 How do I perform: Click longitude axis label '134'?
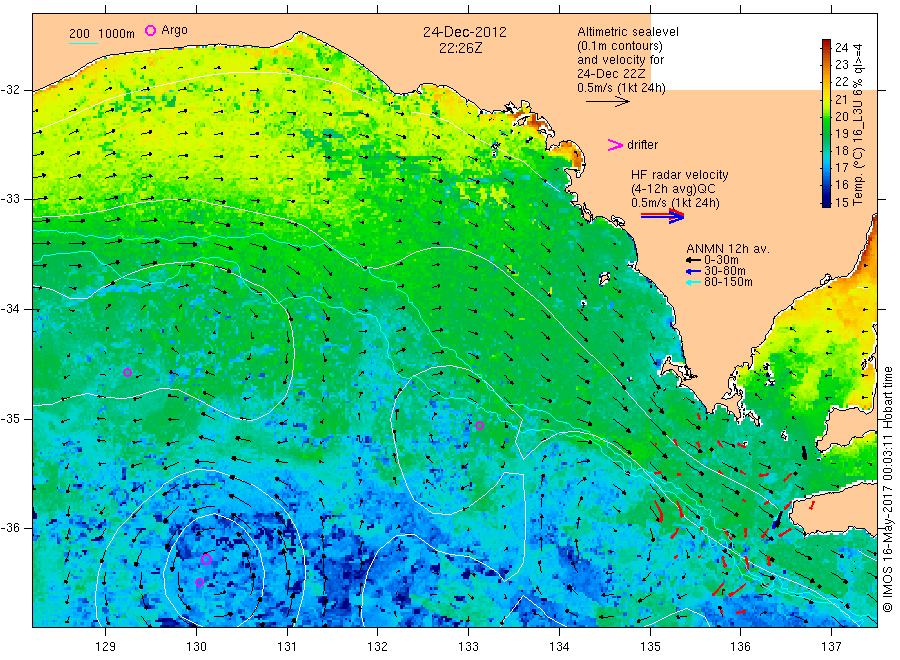pyautogui.click(x=559, y=647)
